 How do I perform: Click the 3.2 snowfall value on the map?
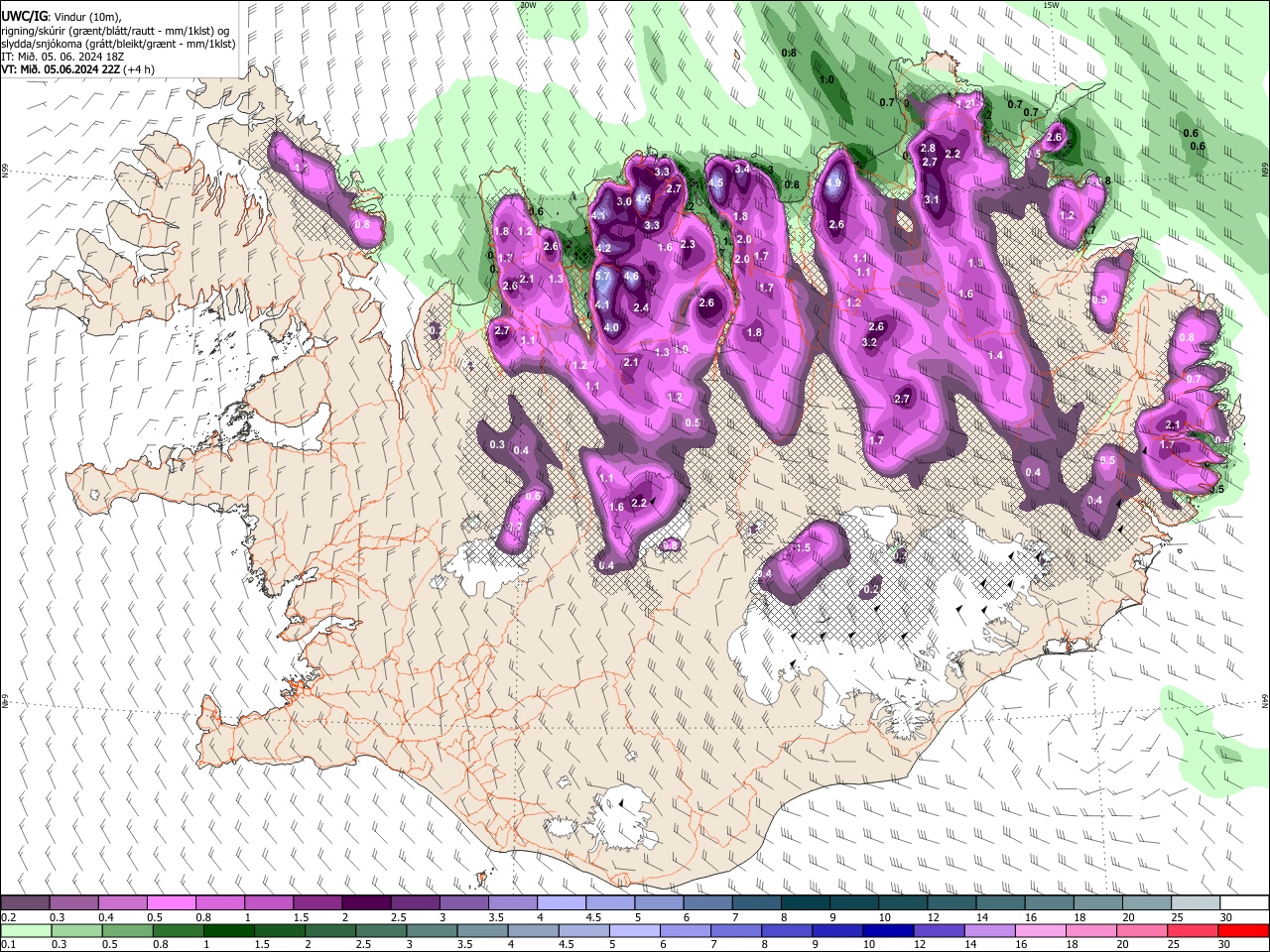(x=869, y=343)
